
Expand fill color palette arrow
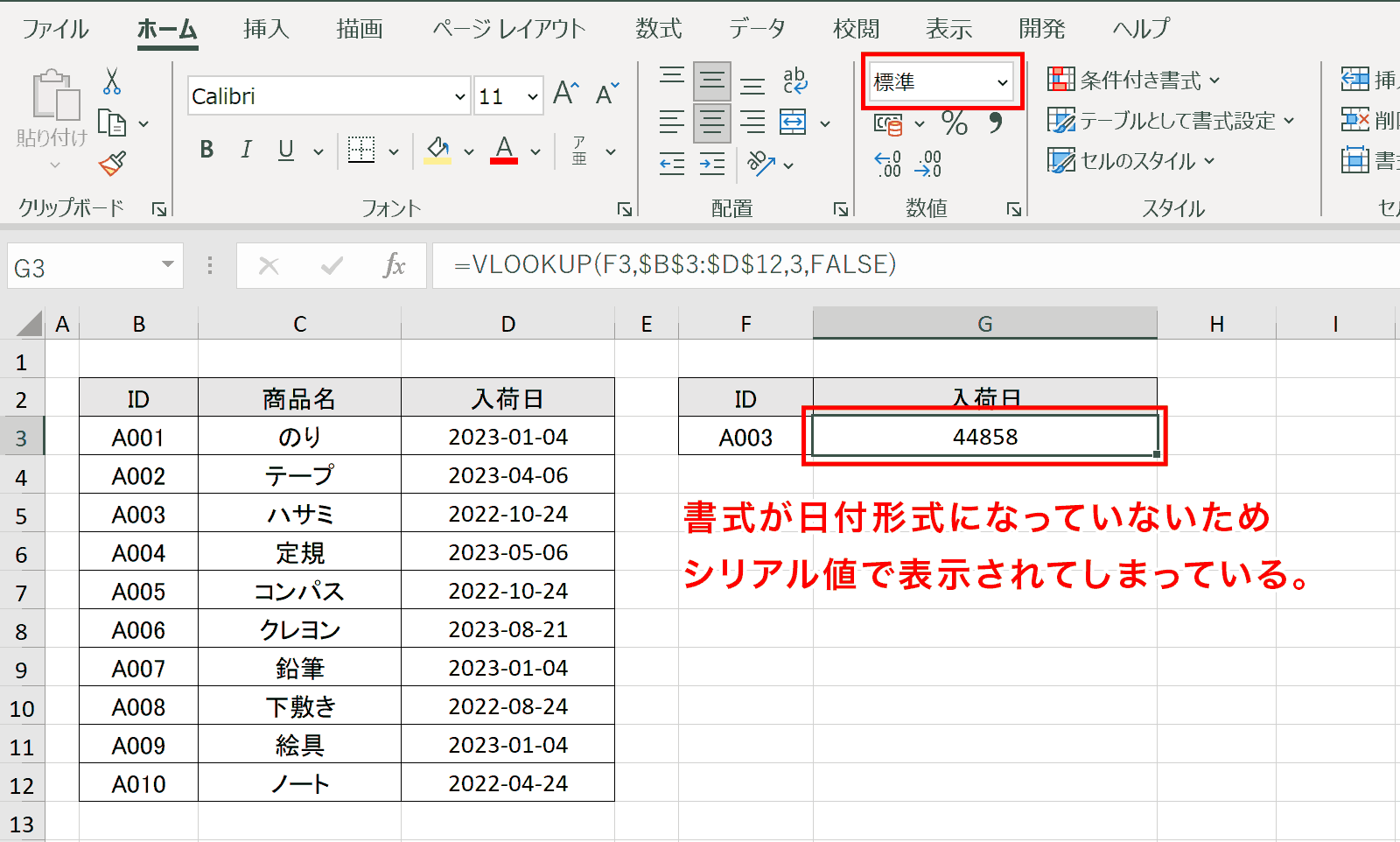[469, 151]
